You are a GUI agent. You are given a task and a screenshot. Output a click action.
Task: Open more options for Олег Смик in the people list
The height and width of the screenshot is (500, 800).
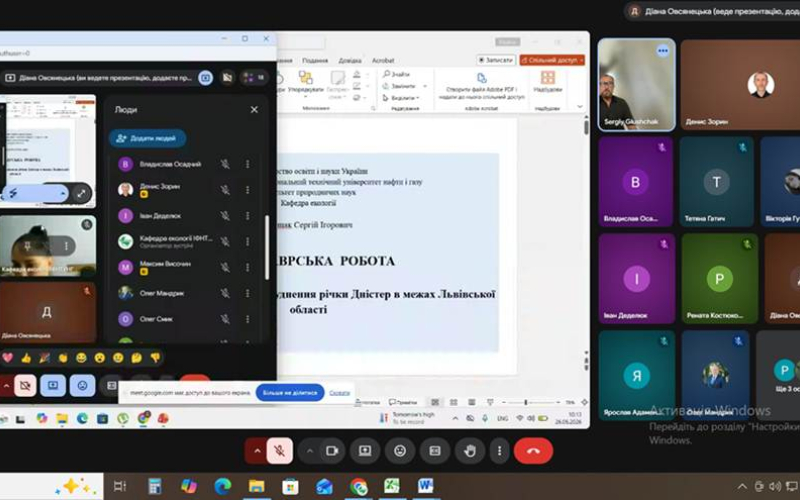pyautogui.click(x=248, y=319)
